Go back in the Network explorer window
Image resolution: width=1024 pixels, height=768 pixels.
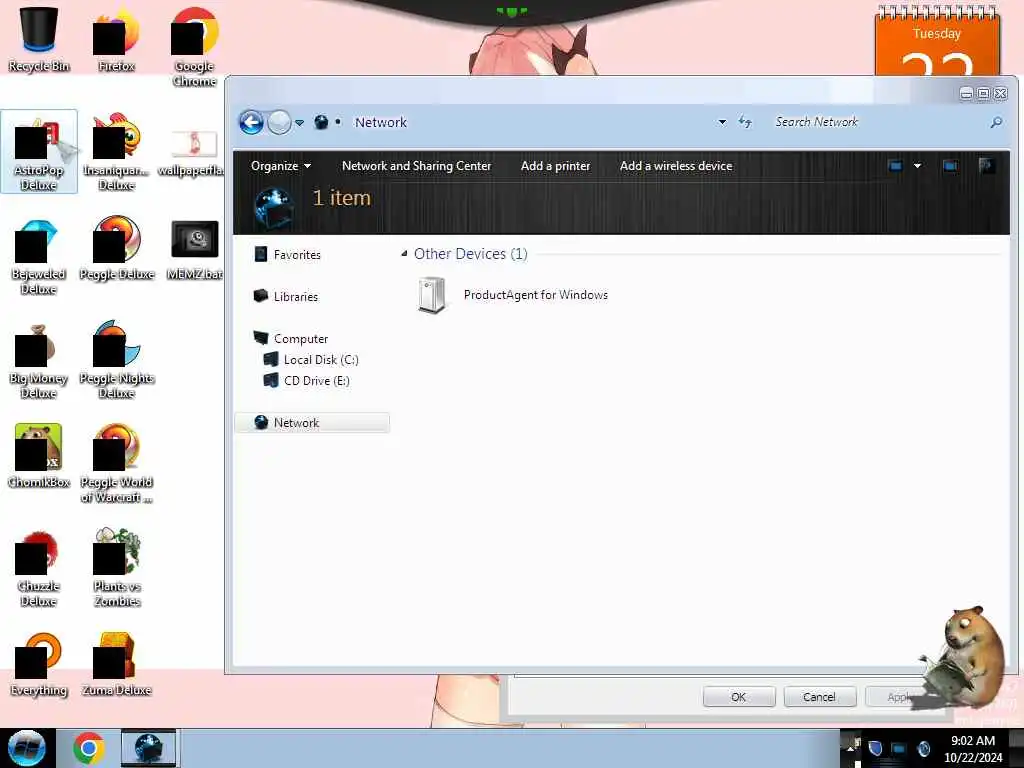tap(251, 122)
